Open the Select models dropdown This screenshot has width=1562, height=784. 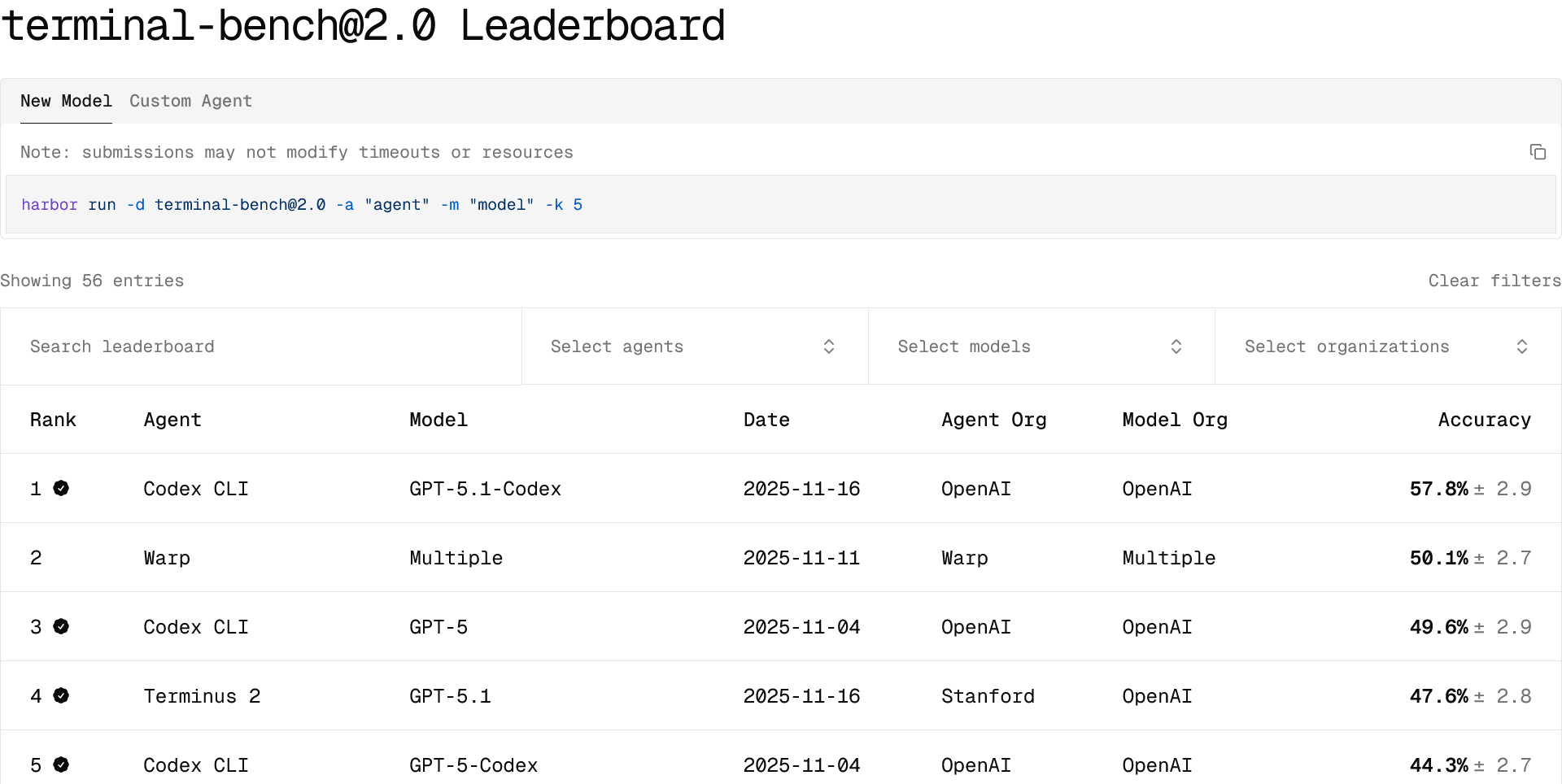coord(1041,346)
